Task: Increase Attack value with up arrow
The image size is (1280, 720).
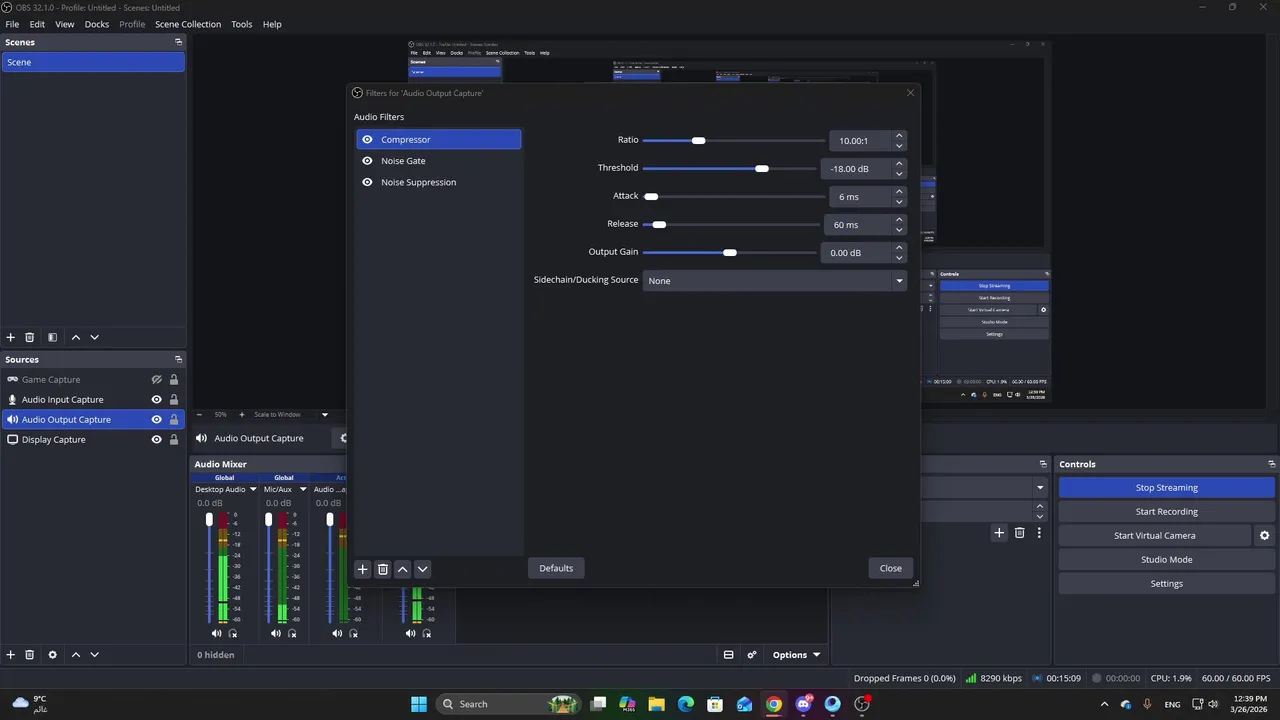Action: pos(899,191)
